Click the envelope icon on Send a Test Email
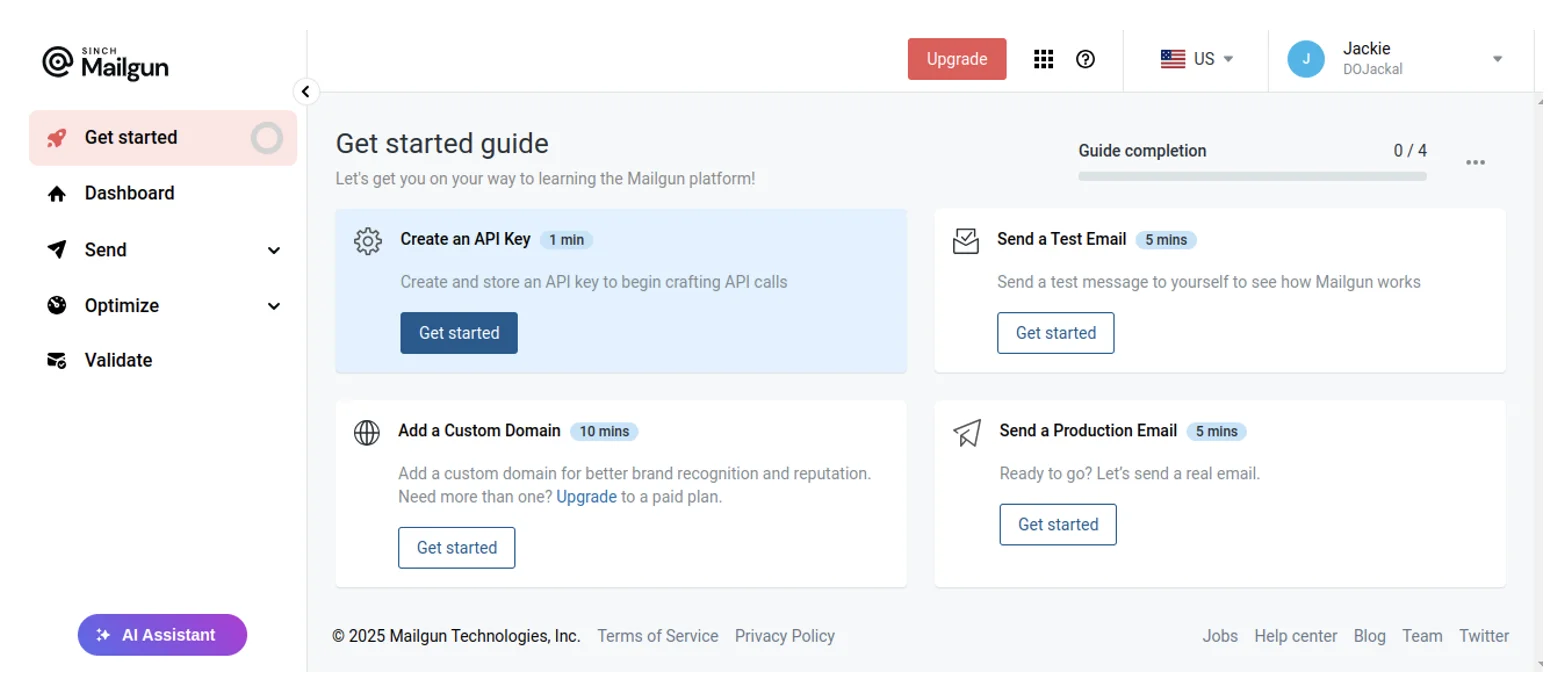 pyautogui.click(x=966, y=241)
